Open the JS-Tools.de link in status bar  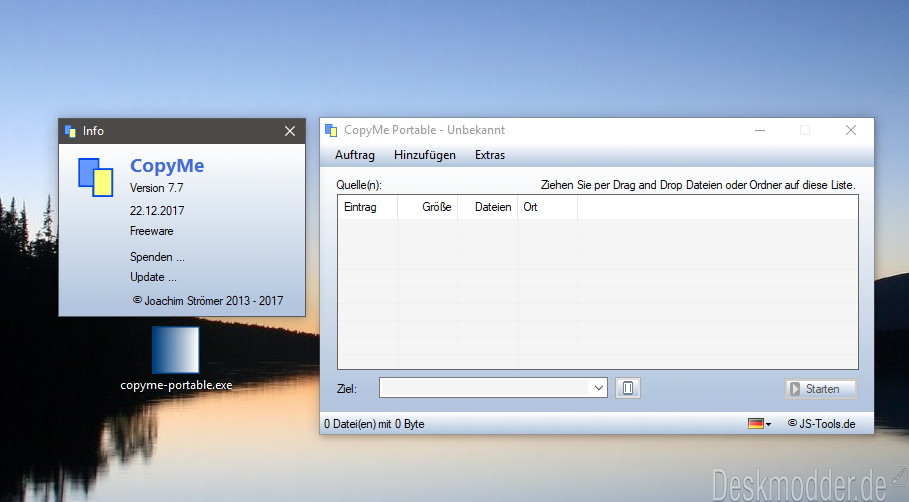(821, 424)
